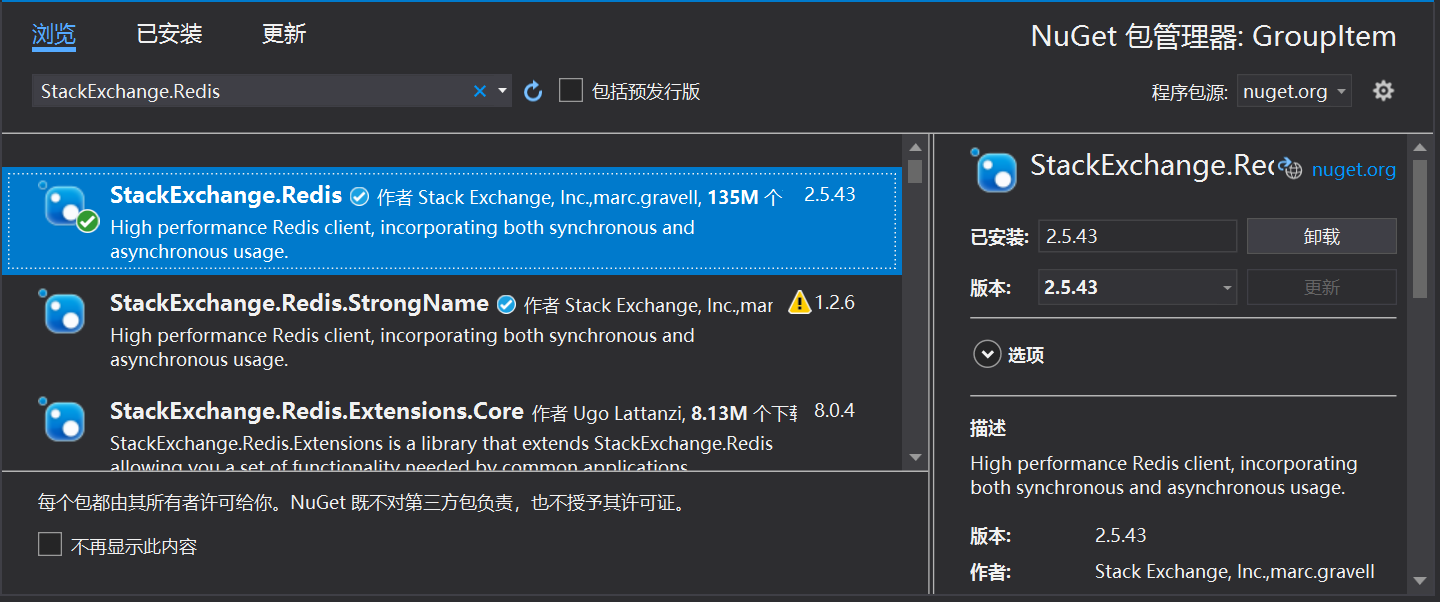1440x602 pixels.
Task: Switch to the 已安装 tab
Action: (169, 34)
